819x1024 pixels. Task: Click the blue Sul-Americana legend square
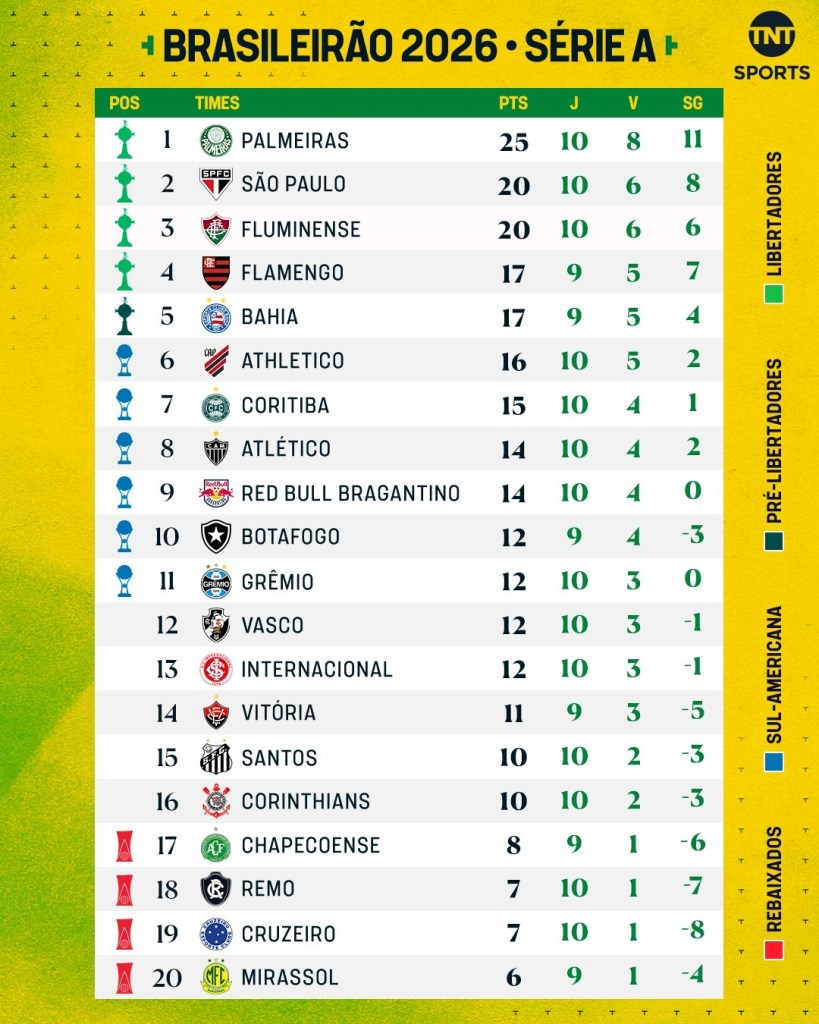click(774, 762)
